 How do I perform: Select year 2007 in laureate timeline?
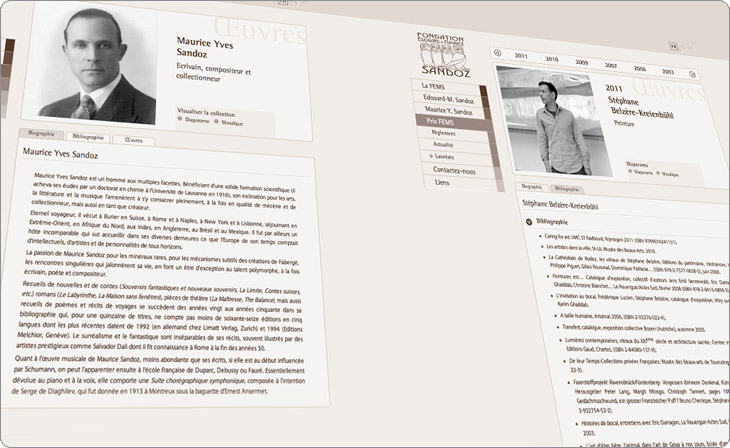[611, 66]
